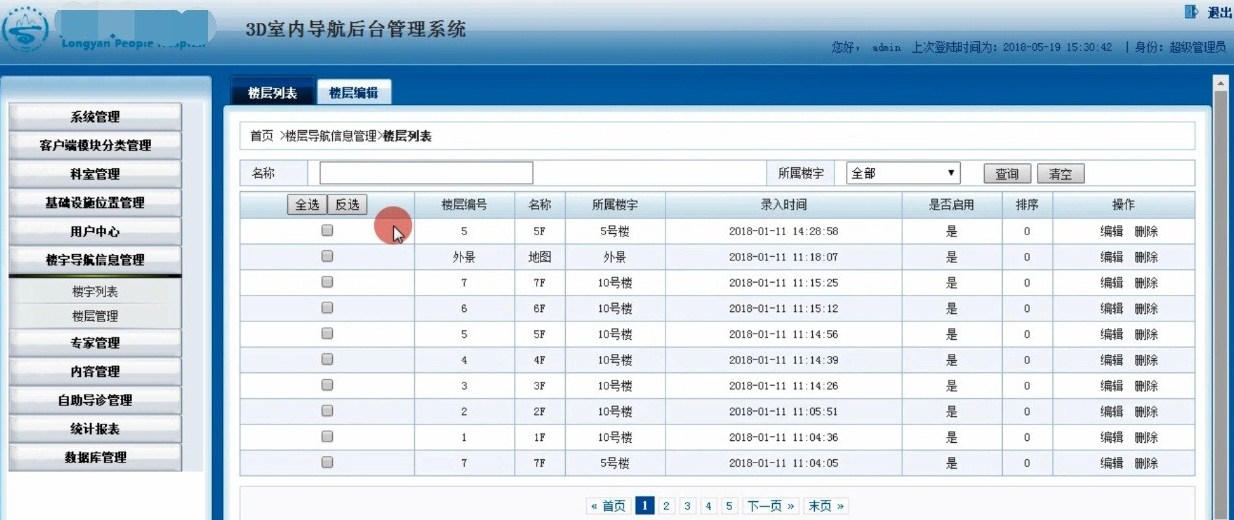Click 末页 last page button

(826, 506)
